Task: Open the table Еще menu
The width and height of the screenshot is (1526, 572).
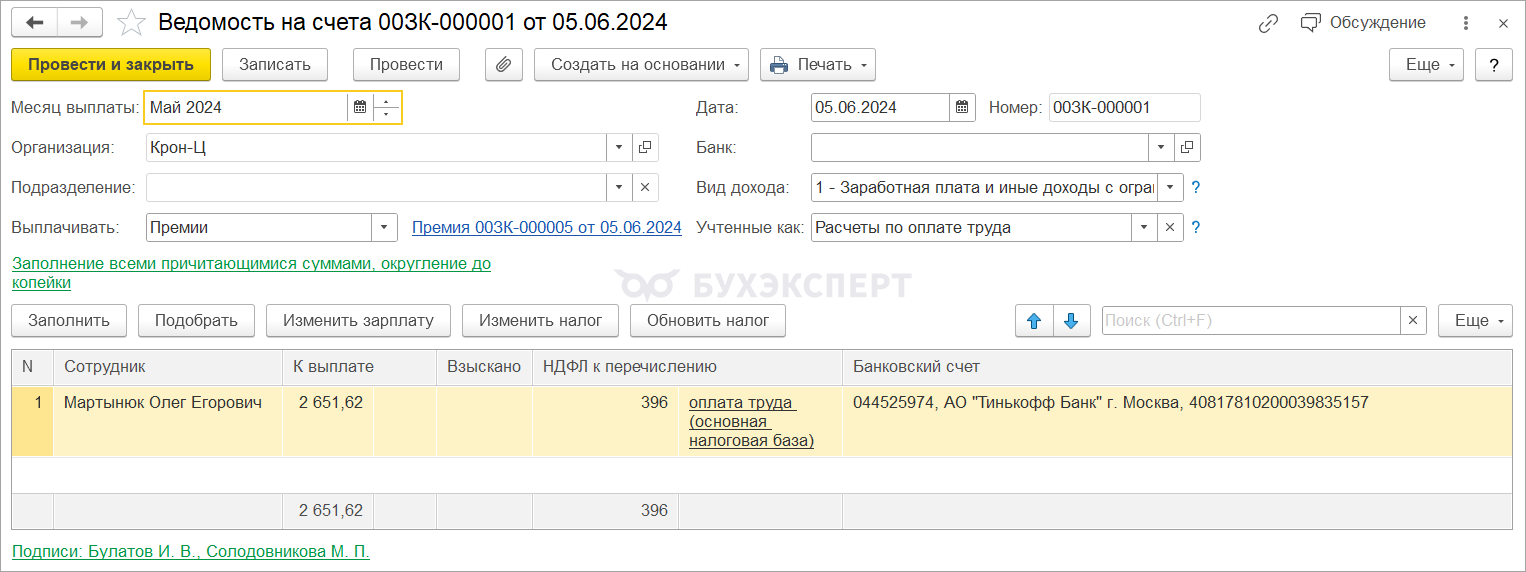Action: [1476, 321]
